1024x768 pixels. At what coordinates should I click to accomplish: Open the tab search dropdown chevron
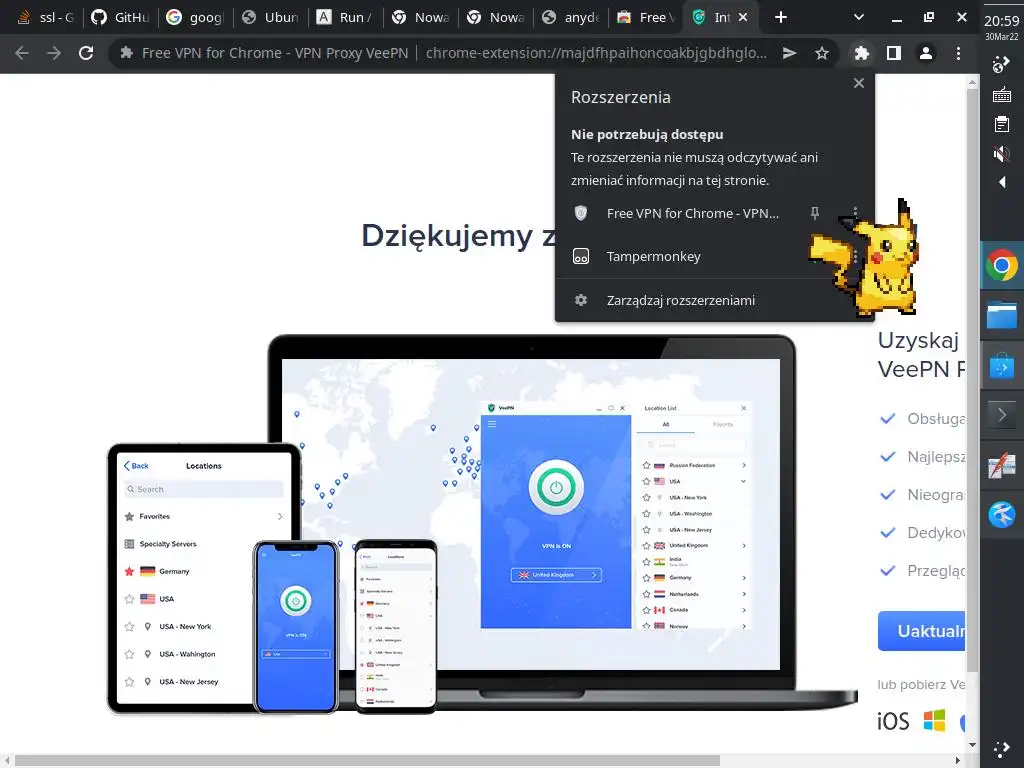tap(859, 18)
